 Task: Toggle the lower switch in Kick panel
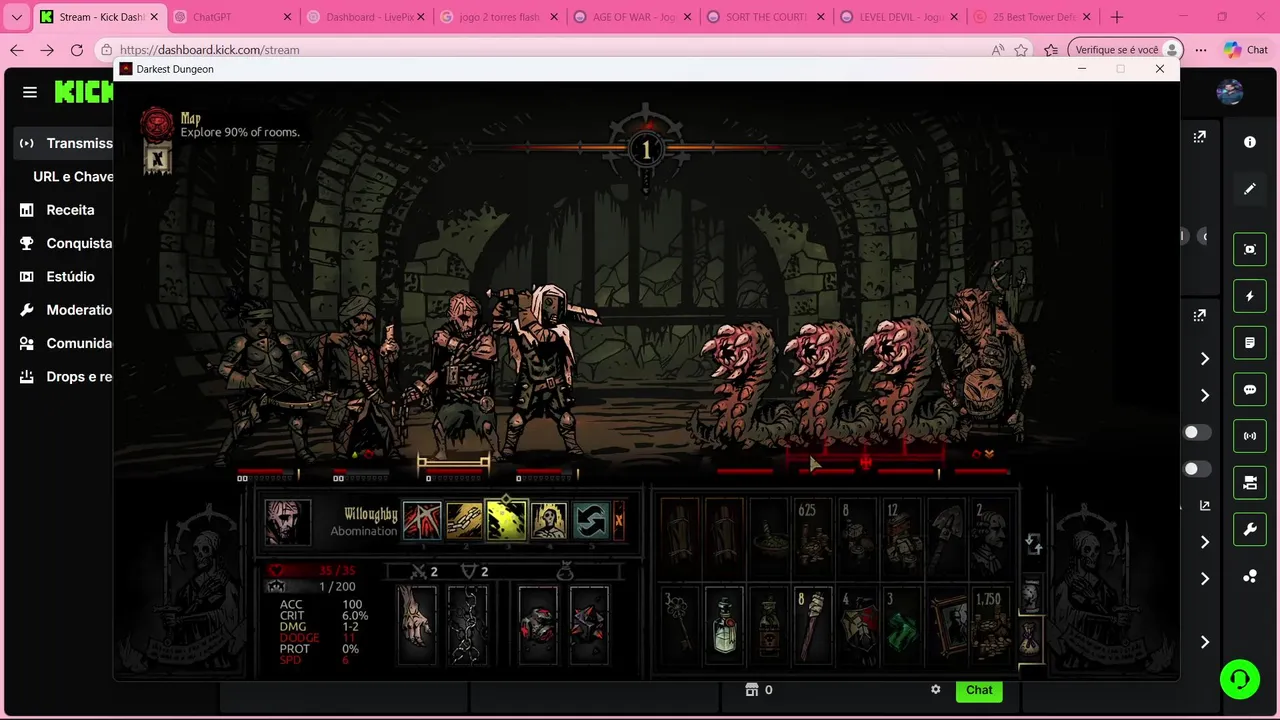(1197, 469)
